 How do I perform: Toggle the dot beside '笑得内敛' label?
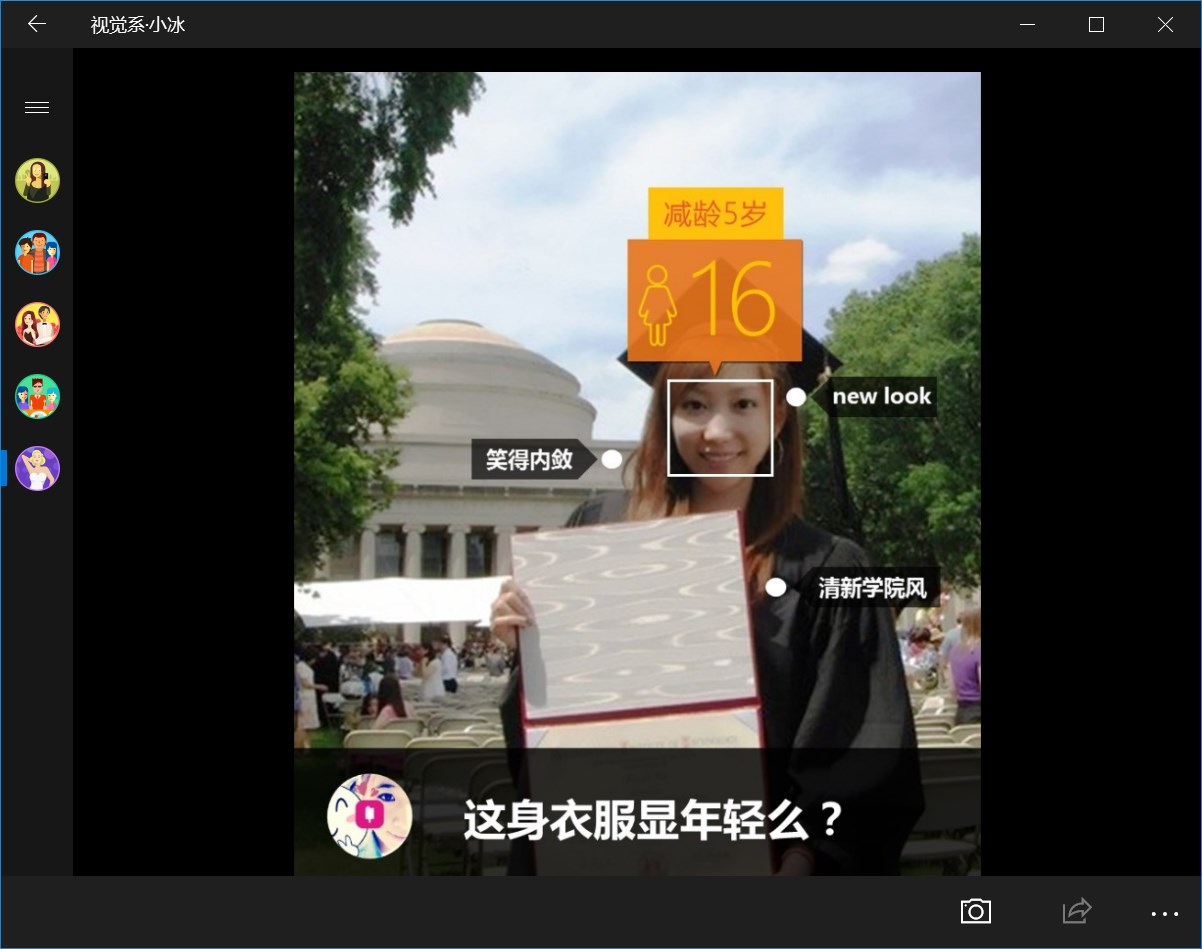(x=612, y=460)
